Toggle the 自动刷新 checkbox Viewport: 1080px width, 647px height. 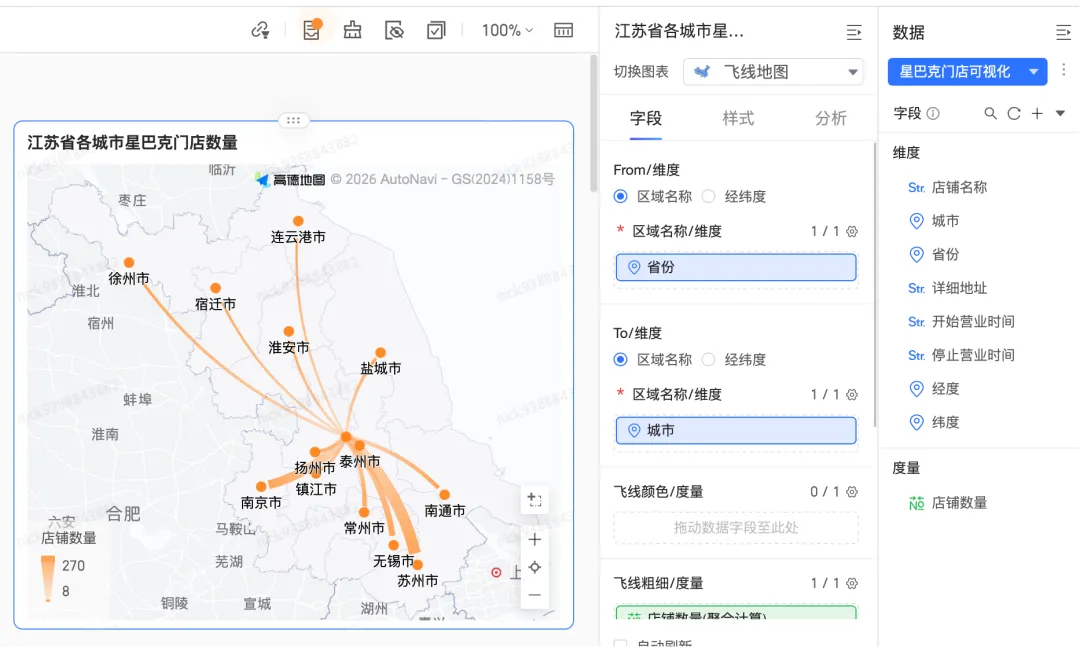621,644
